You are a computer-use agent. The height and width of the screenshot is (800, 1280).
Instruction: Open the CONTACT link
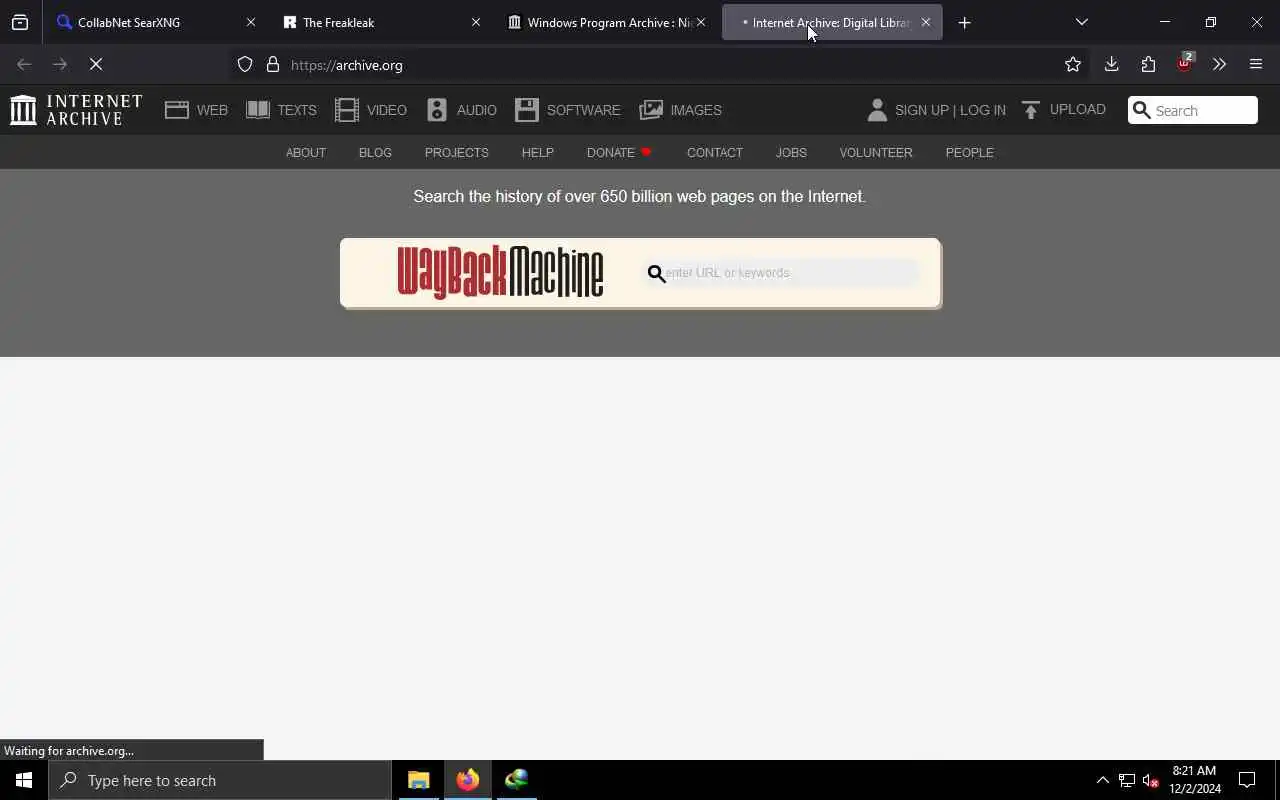(x=714, y=153)
